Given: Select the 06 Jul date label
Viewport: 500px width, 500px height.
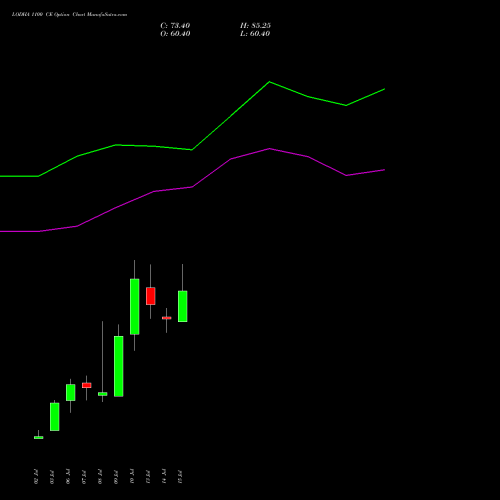Looking at the screenshot, I should point(68,477).
